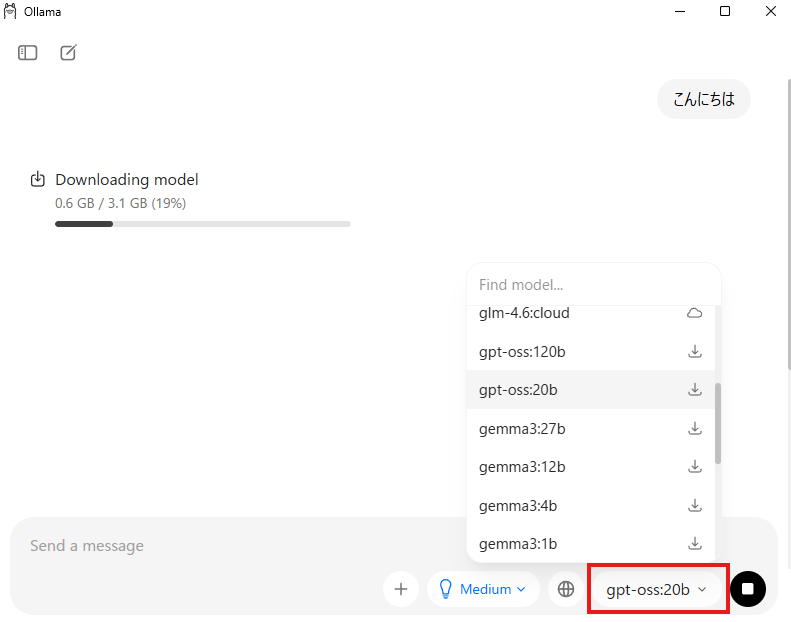791x622 pixels.
Task: Click the plus attachment icon
Action: pos(401,589)
